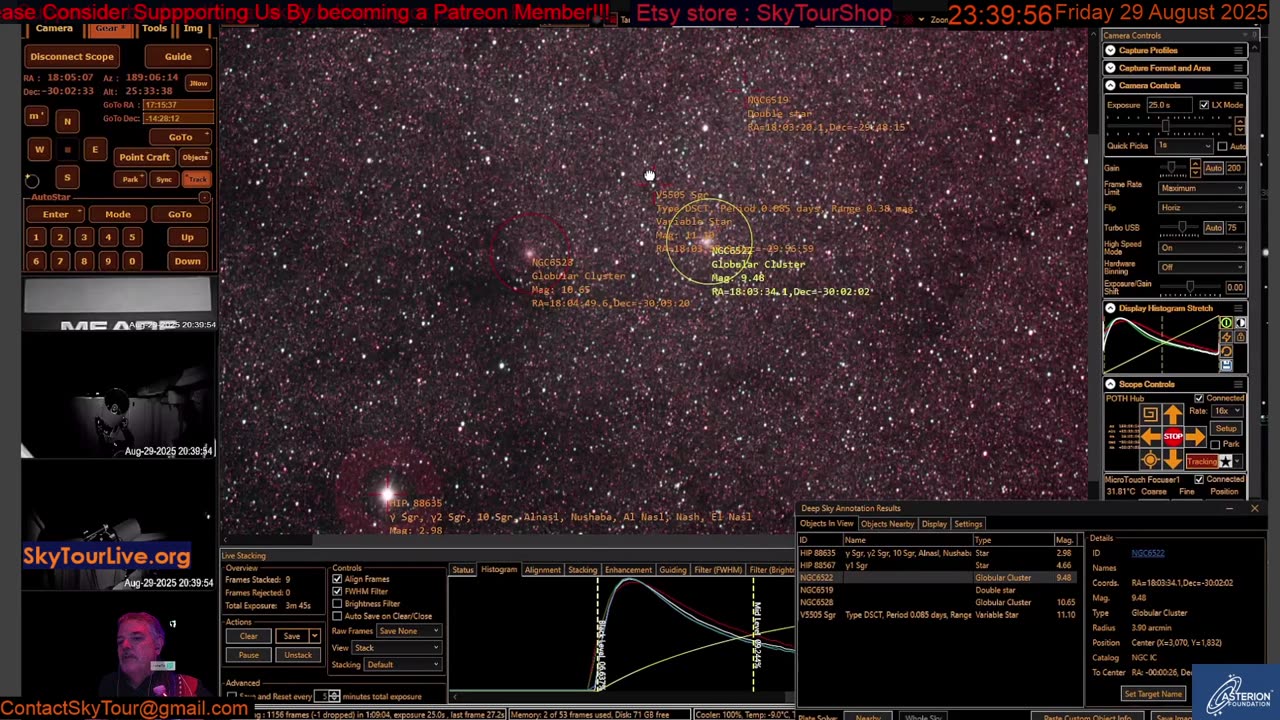This screenshot has width=1280, height=720.
Task: Open the Objects Nearby tab
Action: point(888,524)
